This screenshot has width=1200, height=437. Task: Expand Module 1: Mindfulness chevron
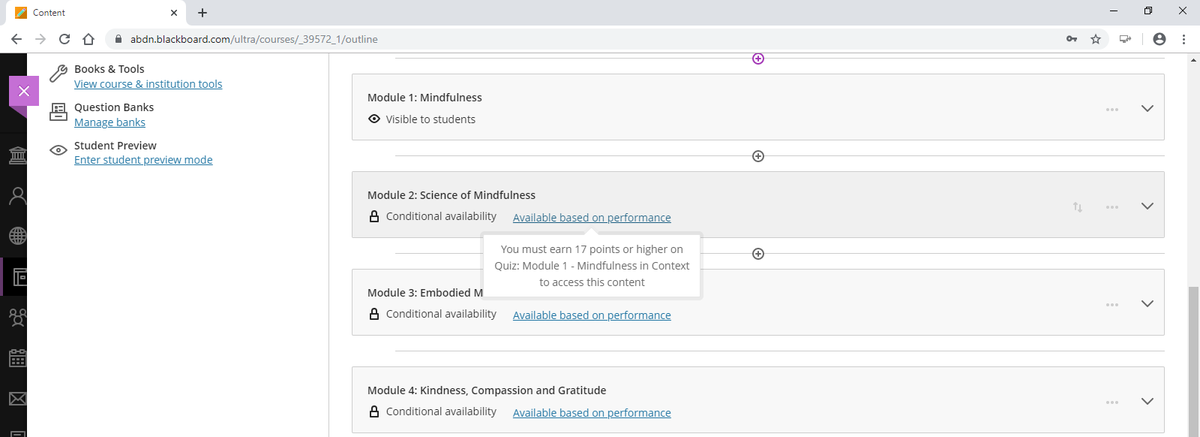(1147, 109)
